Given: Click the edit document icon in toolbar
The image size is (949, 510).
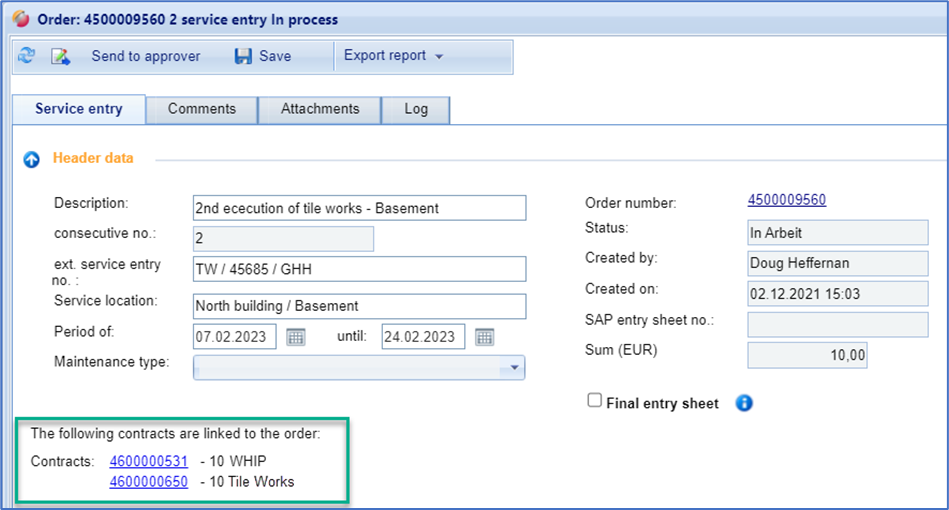Looking at the screenshot, I should point(60,56).
